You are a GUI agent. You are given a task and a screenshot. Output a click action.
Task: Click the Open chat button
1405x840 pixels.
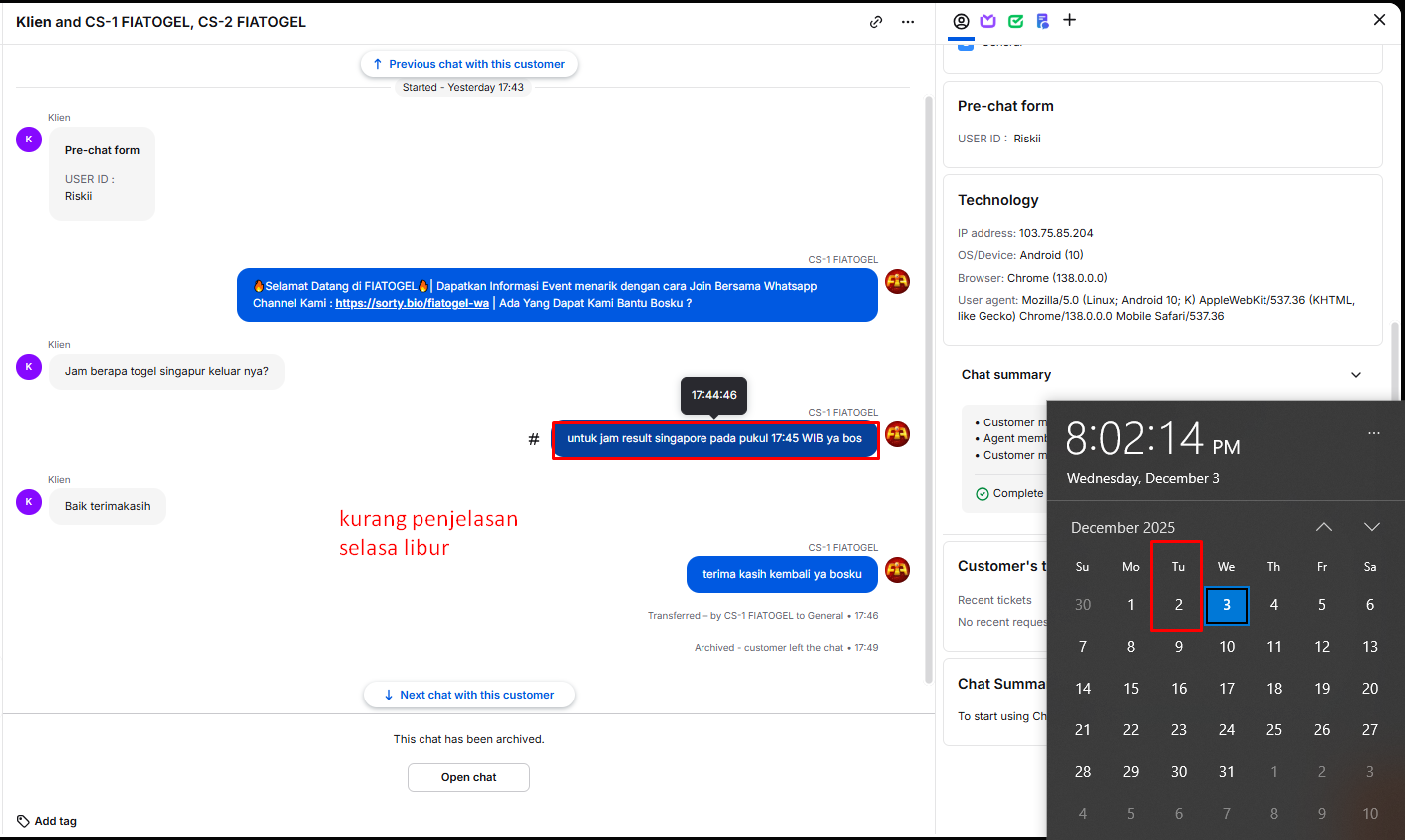pyautogui.click(x=468, y=777)
